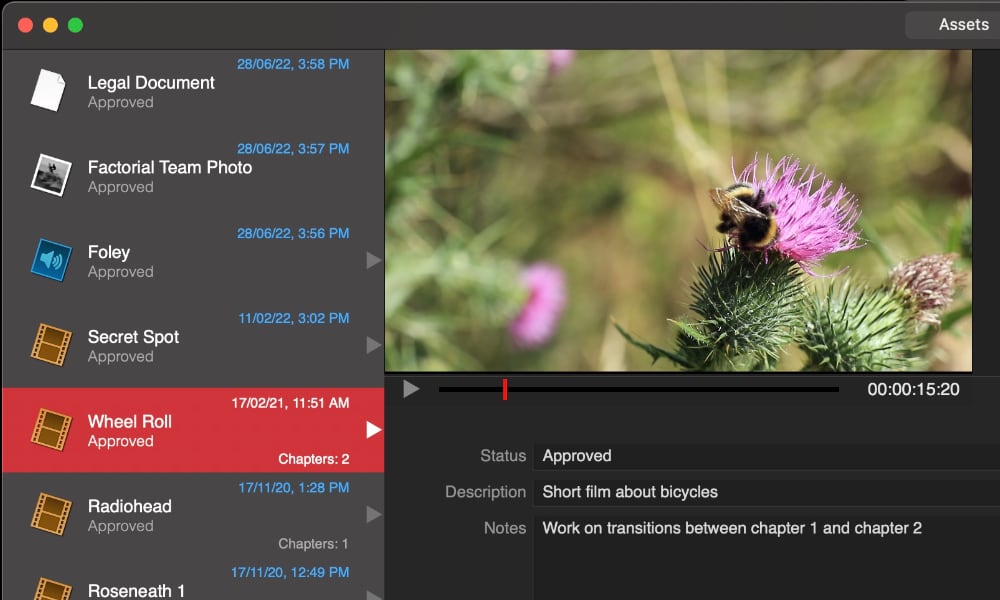Click the 00:00:15:20 timecode display

[x=913, y=390]
